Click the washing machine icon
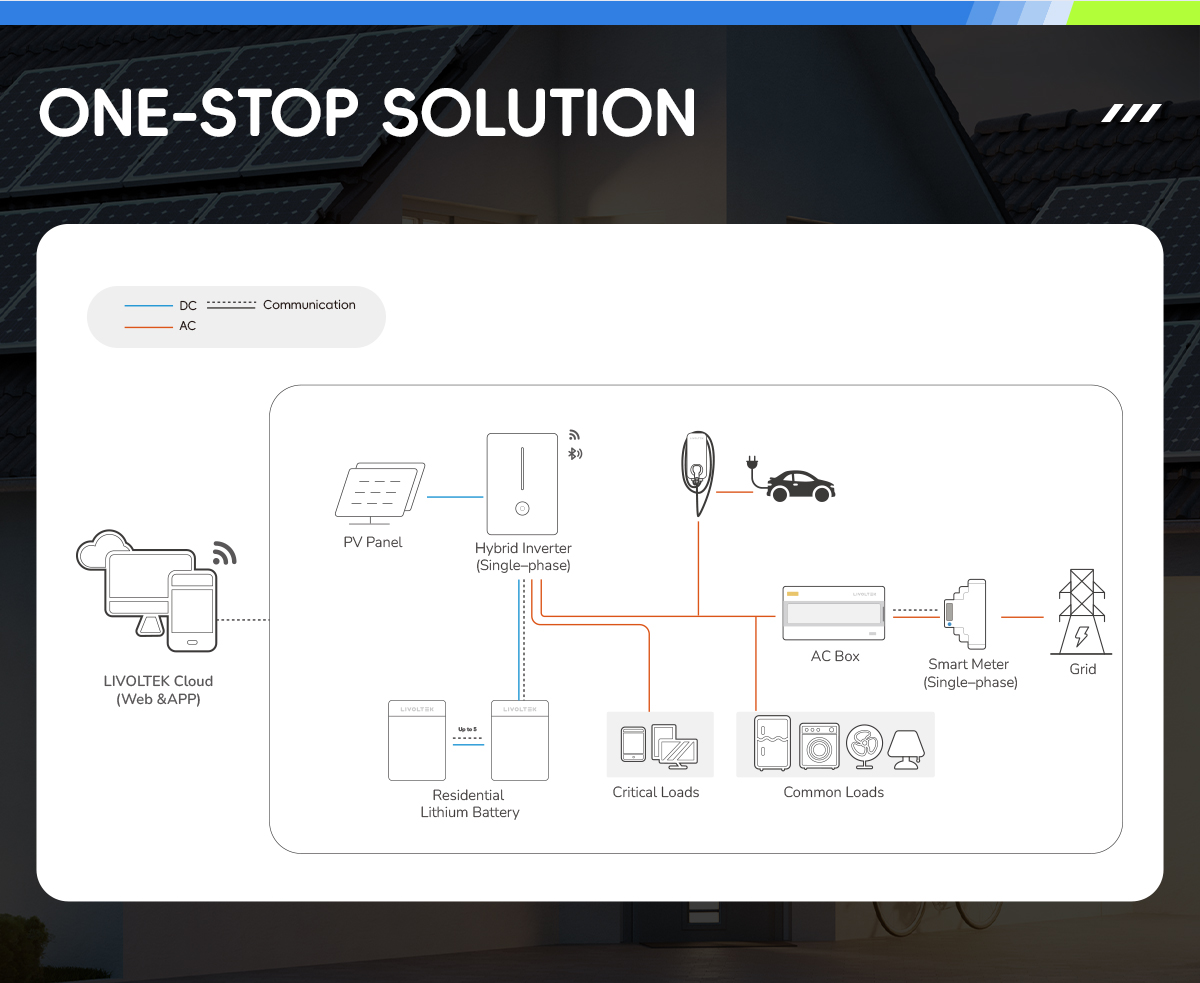Screen dimensions: 1200x983 click(x=818, y=744)
